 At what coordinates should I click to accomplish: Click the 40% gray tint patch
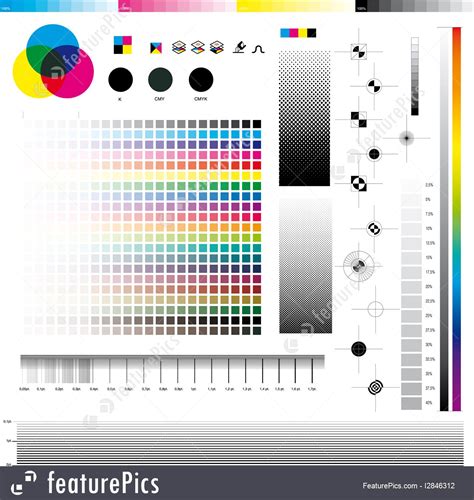411,403
